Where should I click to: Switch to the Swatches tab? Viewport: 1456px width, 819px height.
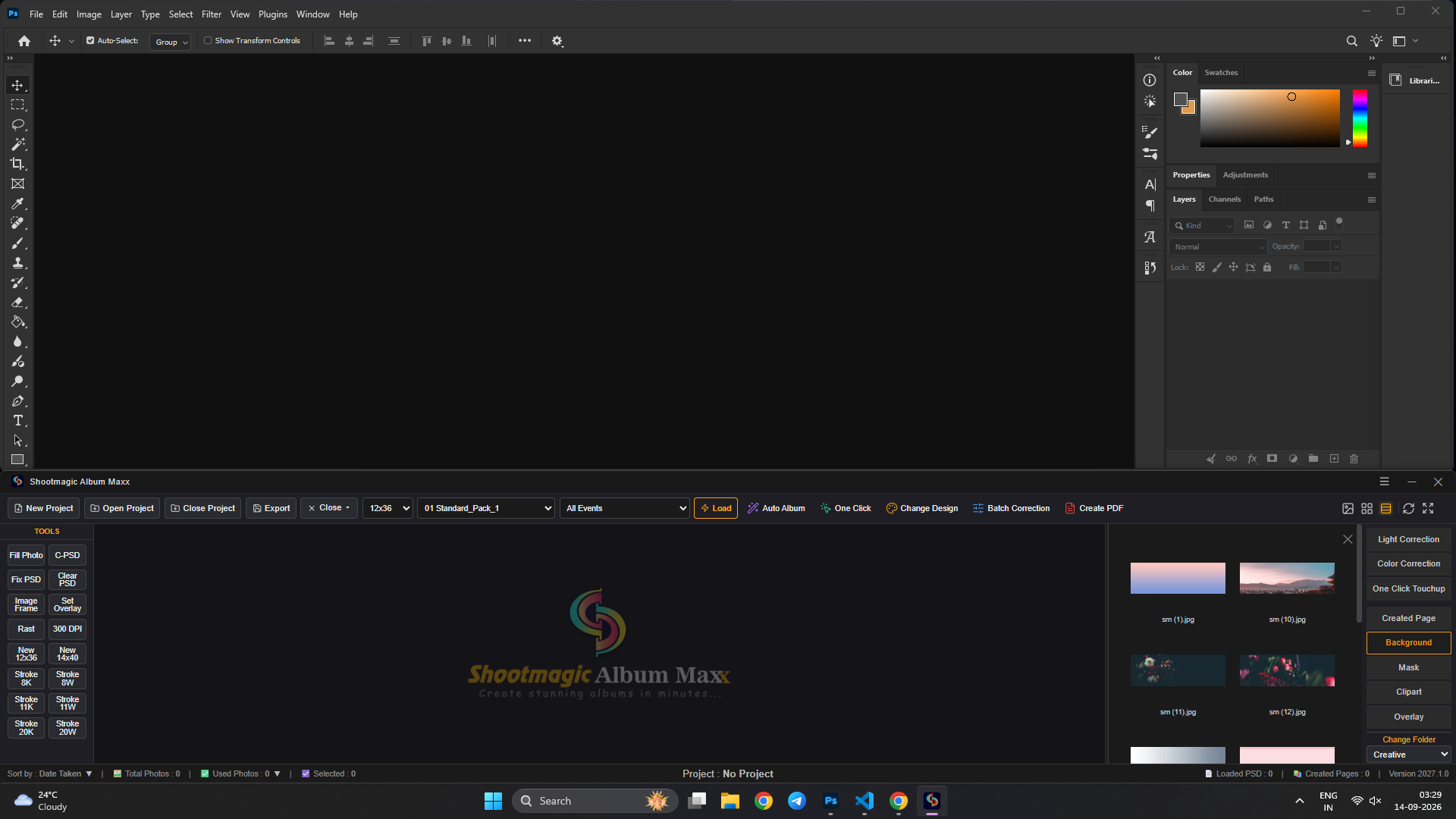tap(1221, 73)
